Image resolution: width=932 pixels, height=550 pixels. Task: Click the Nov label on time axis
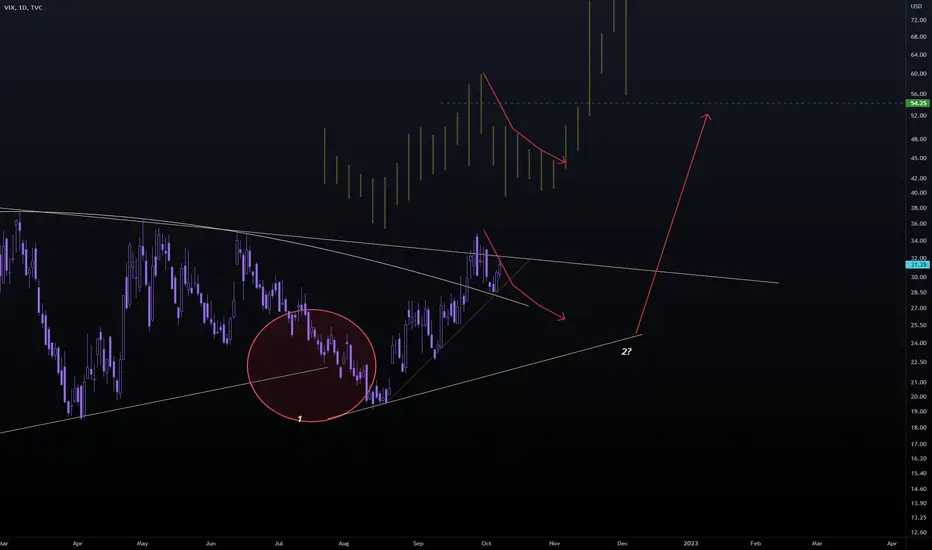(555, 543)
